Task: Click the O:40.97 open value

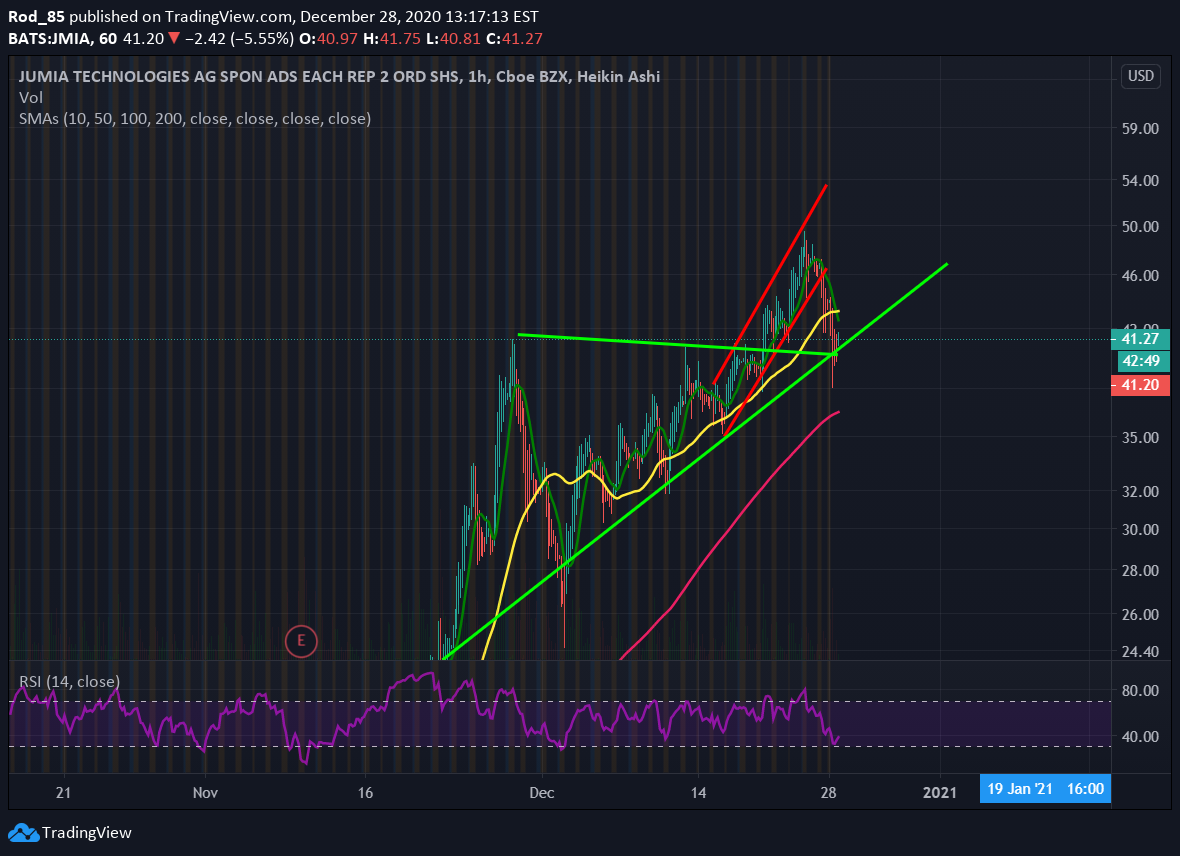Action: [328, 38]
